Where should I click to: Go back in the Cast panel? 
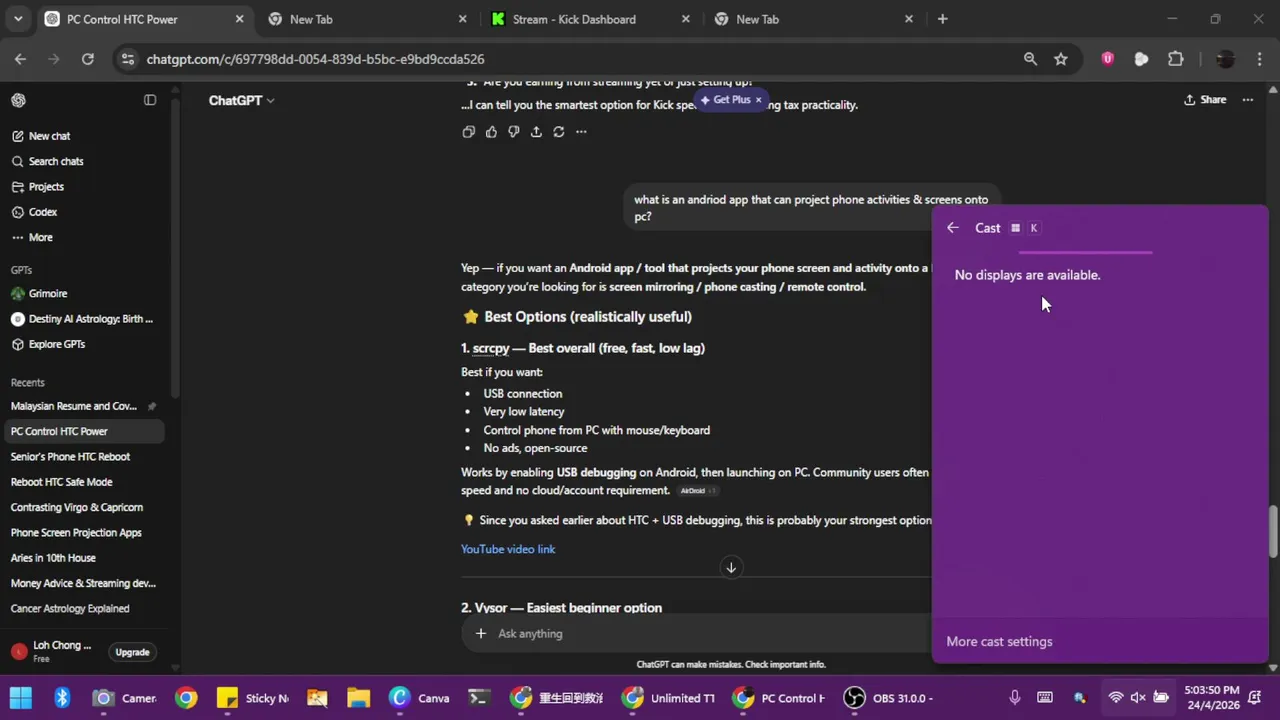coord(953,228)
